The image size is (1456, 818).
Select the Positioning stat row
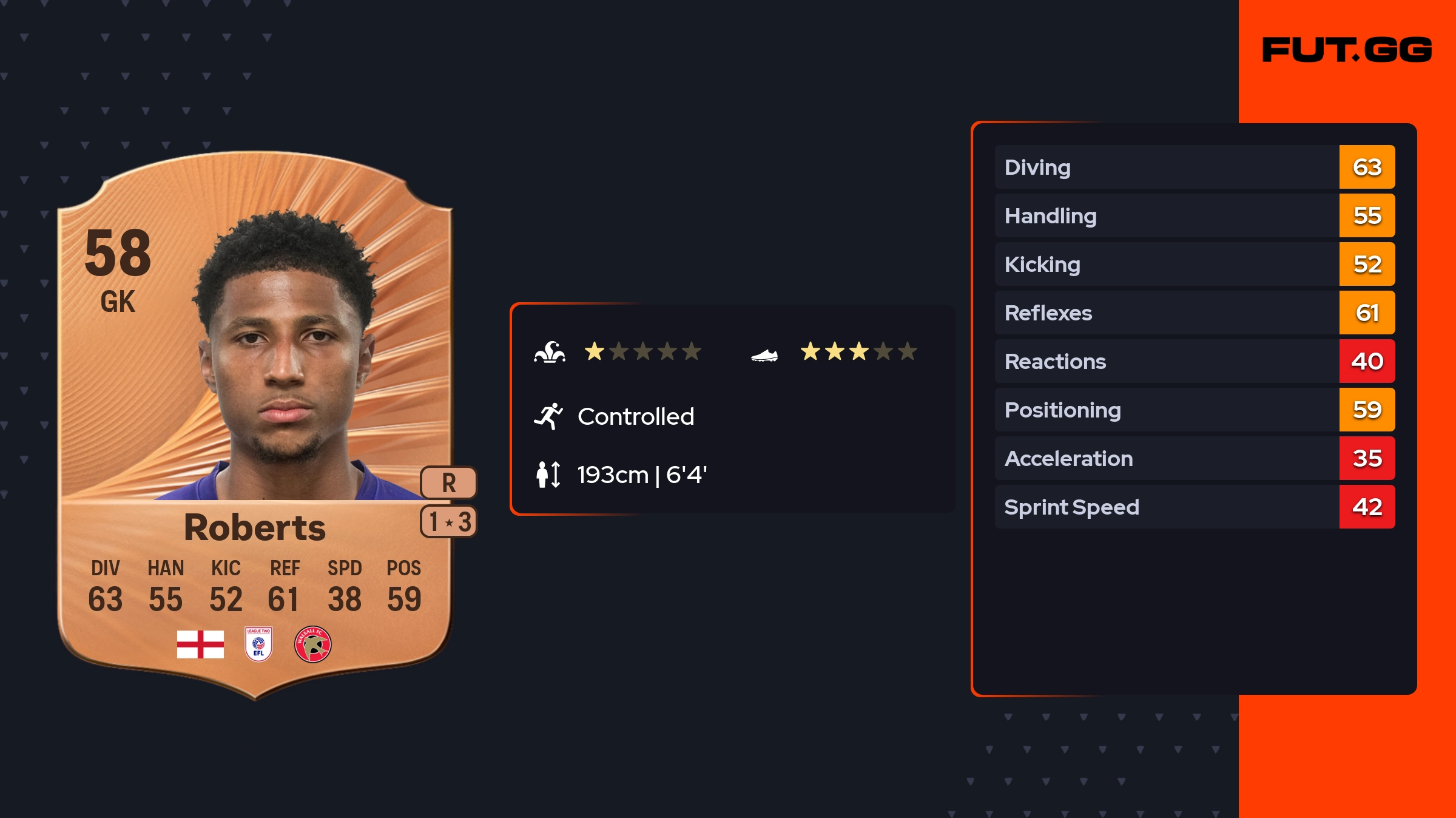(x=1195, y=410)
